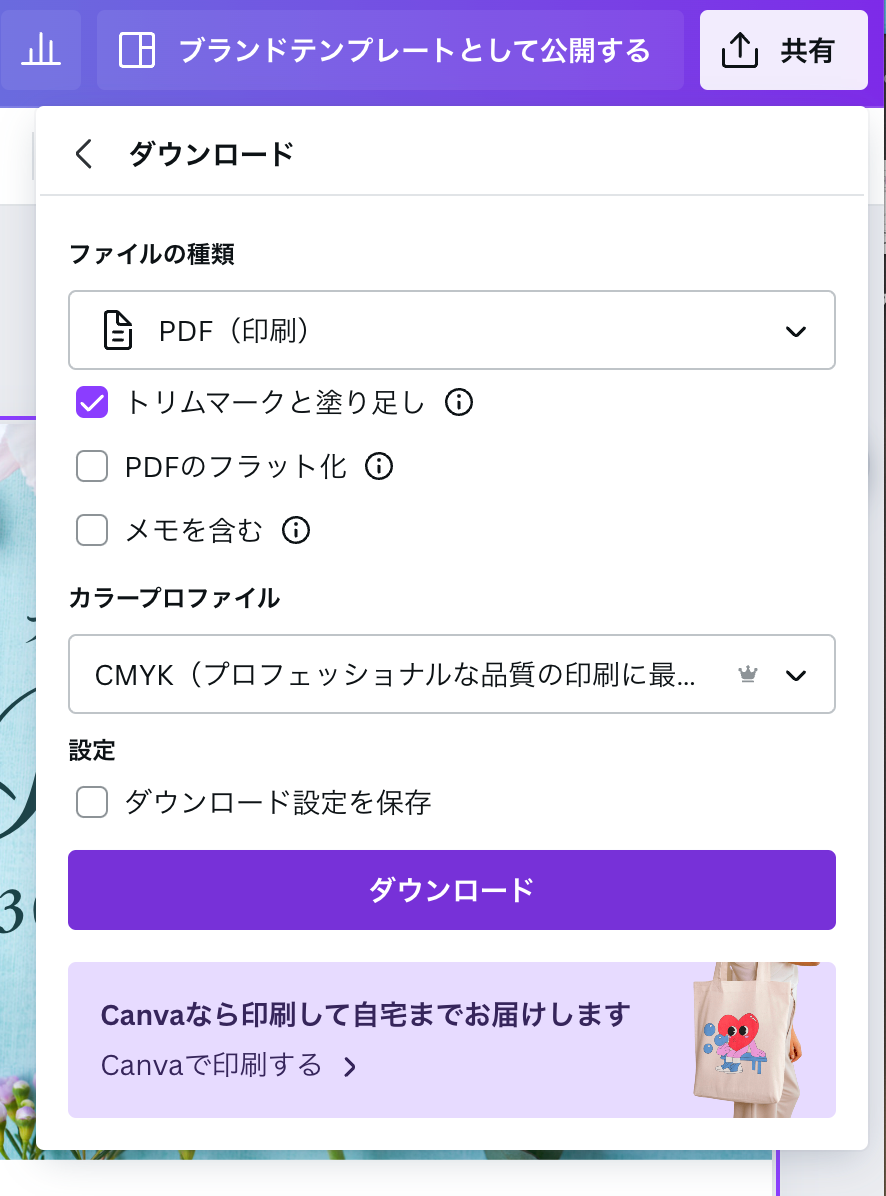
Task: Go back using the left chevron arrow
Action: click(84, 153)
